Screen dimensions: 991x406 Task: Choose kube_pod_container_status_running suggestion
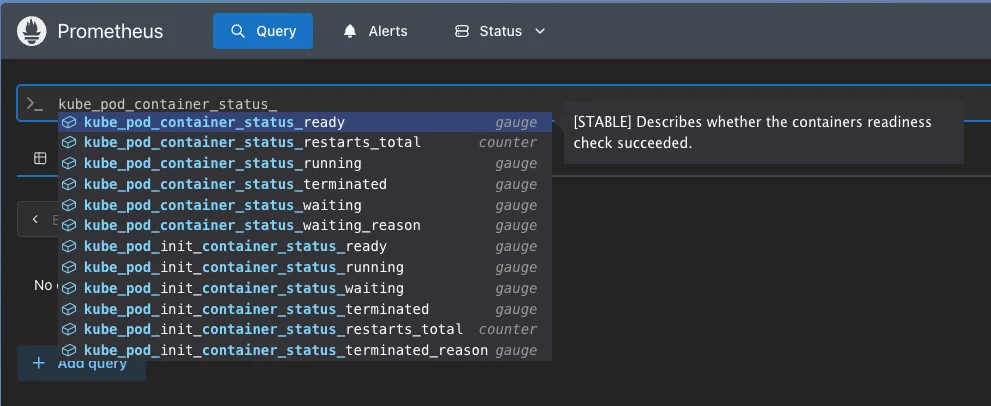[305, 163]
